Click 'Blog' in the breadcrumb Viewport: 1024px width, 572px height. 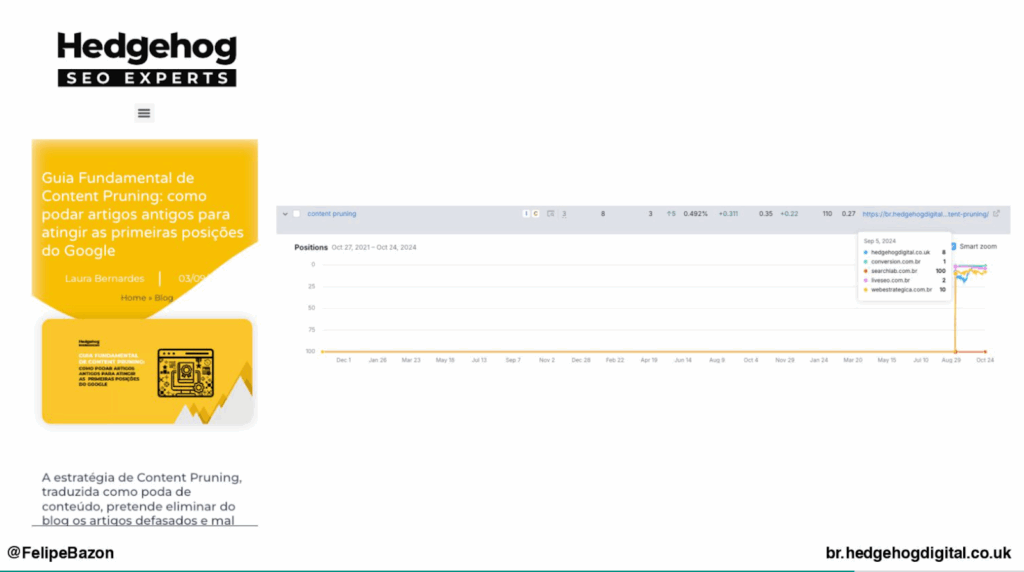(163, 298)
